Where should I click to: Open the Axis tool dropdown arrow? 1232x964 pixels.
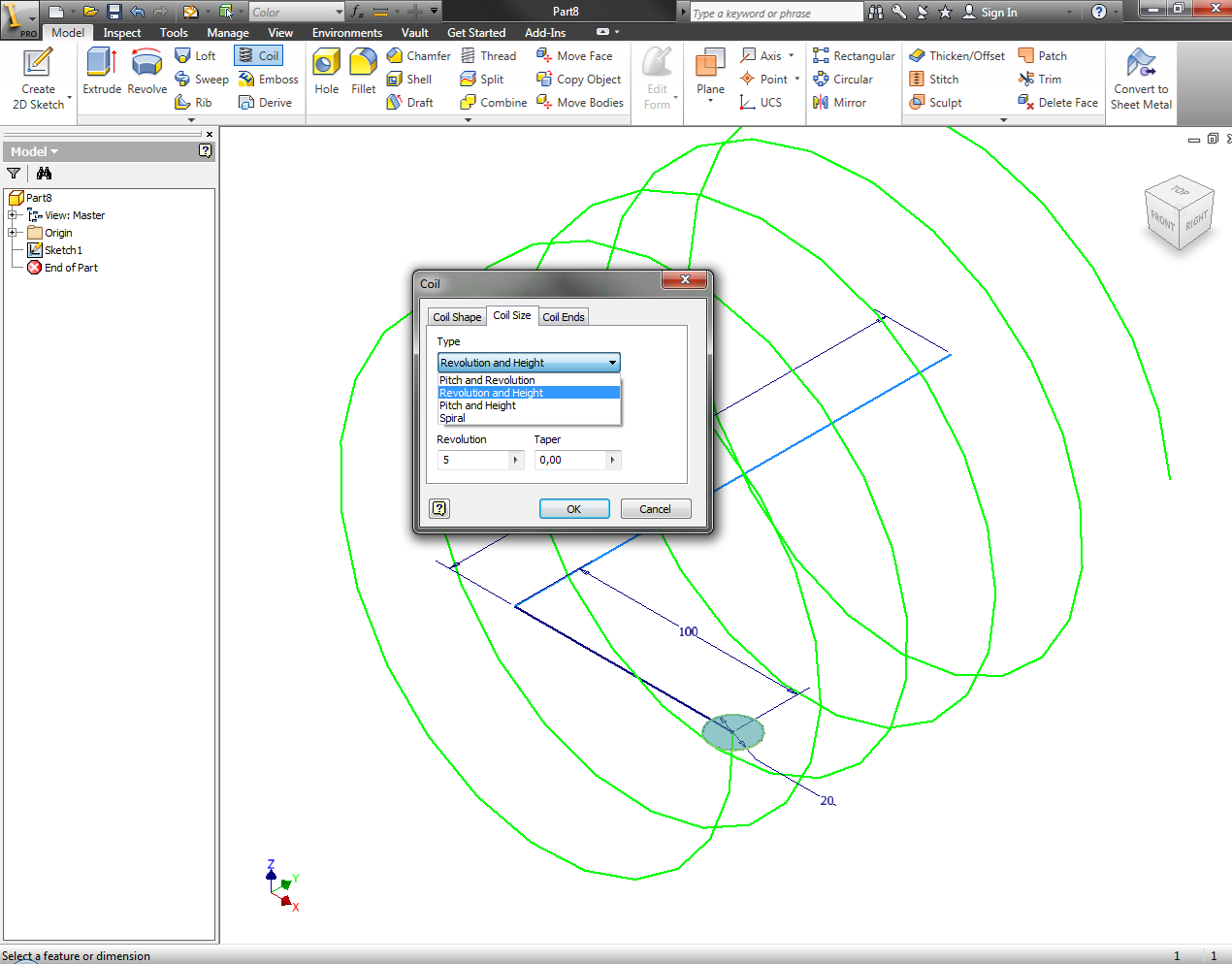pos(792,56)
